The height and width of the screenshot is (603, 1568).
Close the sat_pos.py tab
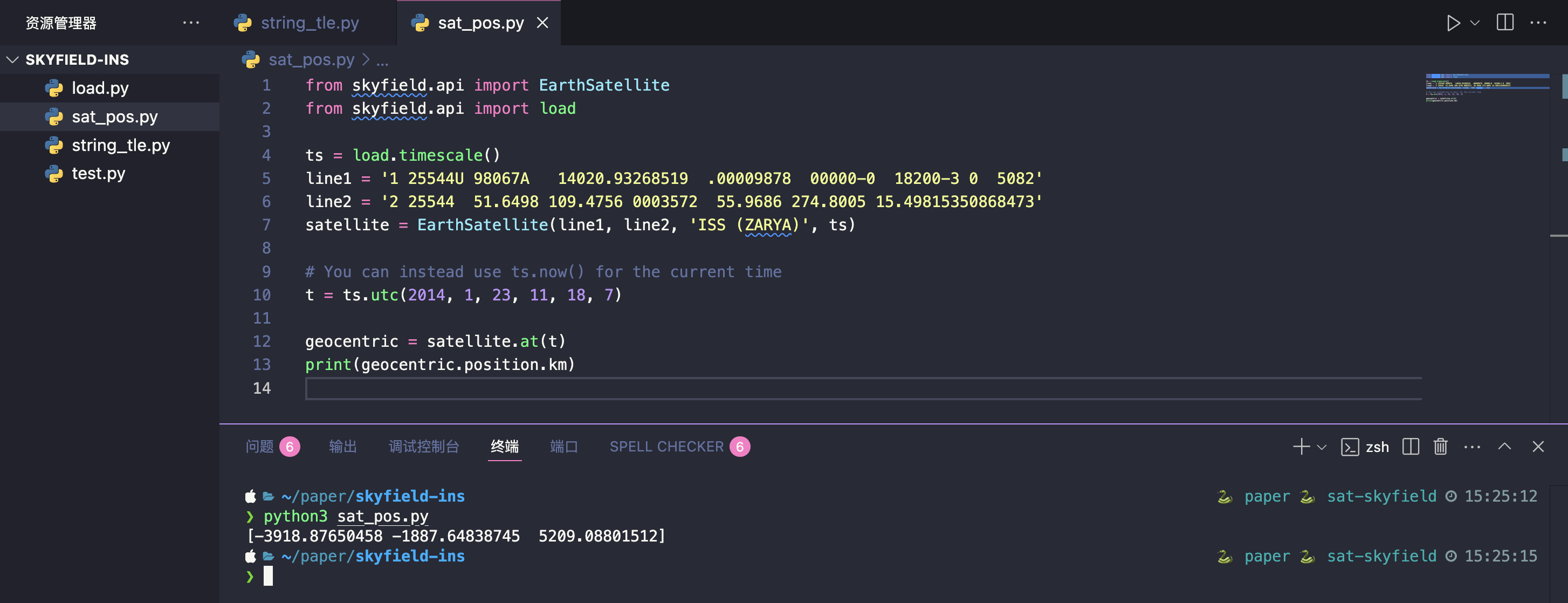coord(542,23)
